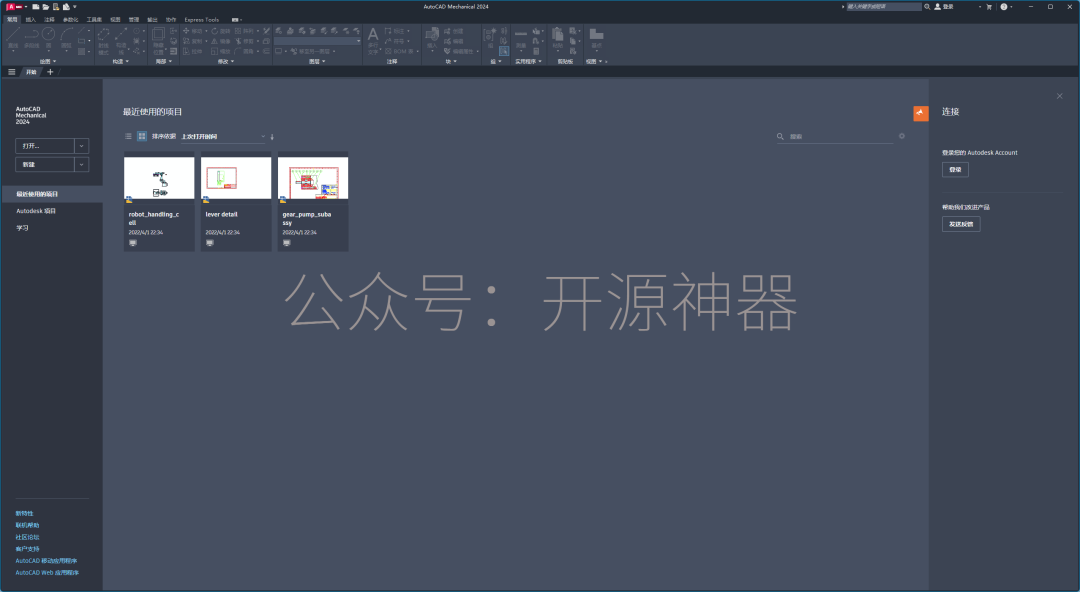The image size is (1080, 592).
Task: Click the 打开... (Open) button
Action: click(45, 145)
